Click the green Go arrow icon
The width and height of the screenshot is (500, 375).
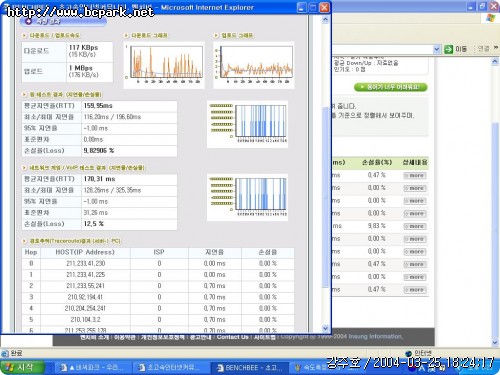point(448,49)
